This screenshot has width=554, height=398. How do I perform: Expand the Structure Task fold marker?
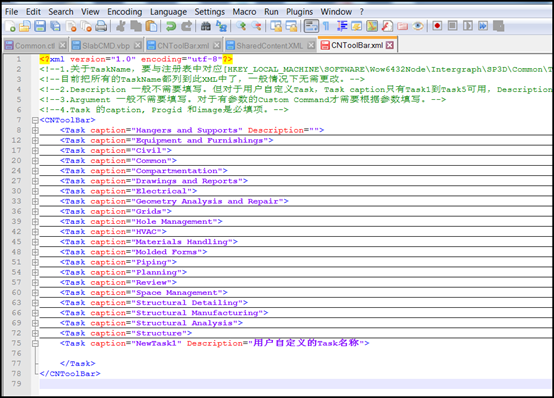(x=35, y=333)
